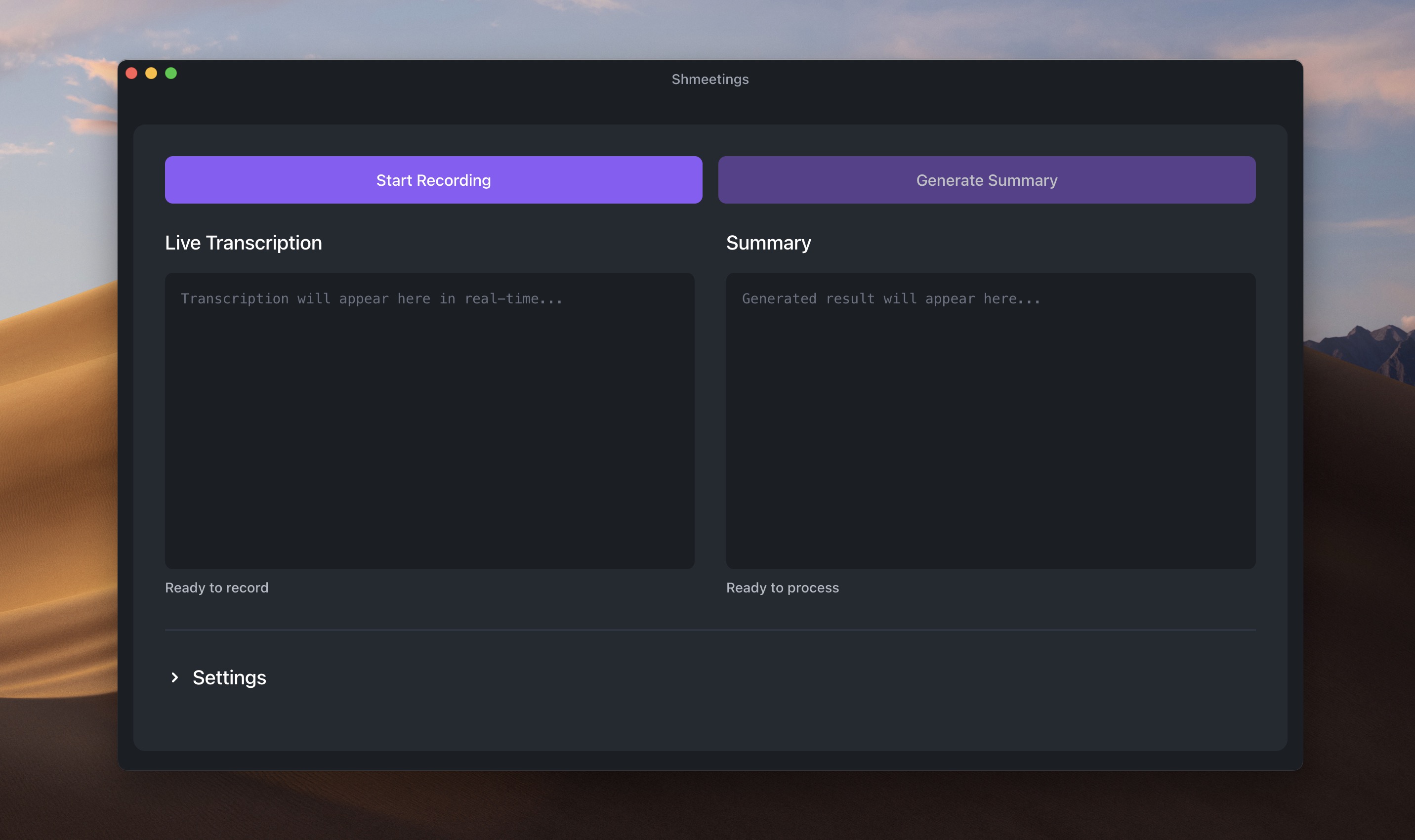Select the placeholder text about generated results
Viewport: 1415px width, 840px height.
pos(891,298)
